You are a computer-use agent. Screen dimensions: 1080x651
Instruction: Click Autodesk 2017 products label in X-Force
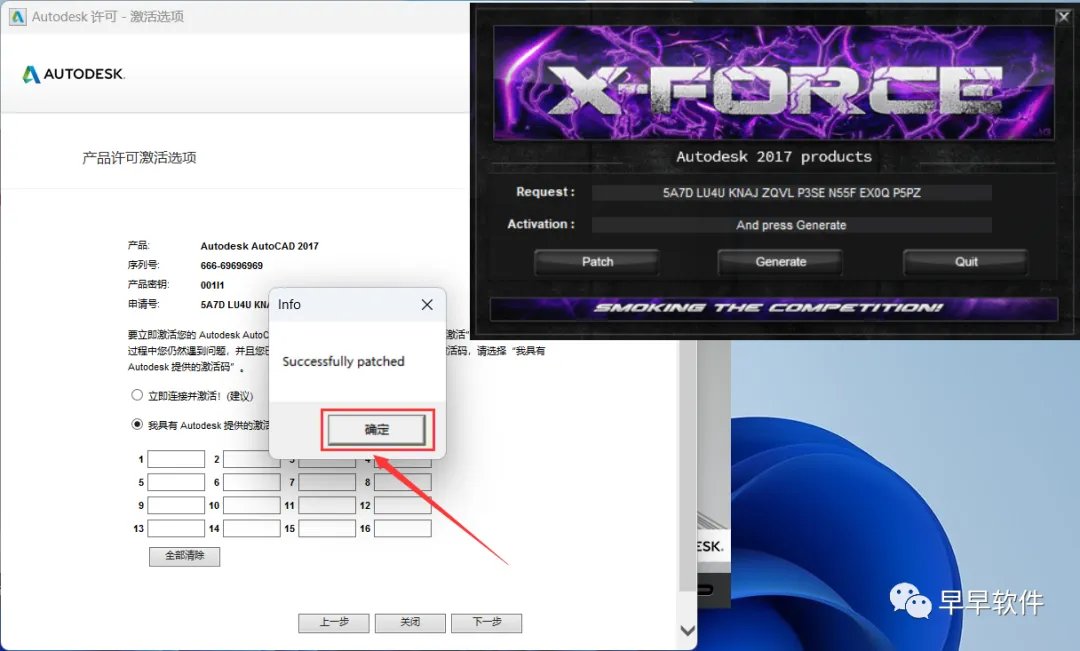pyautogui.click(x=773, y=156)
